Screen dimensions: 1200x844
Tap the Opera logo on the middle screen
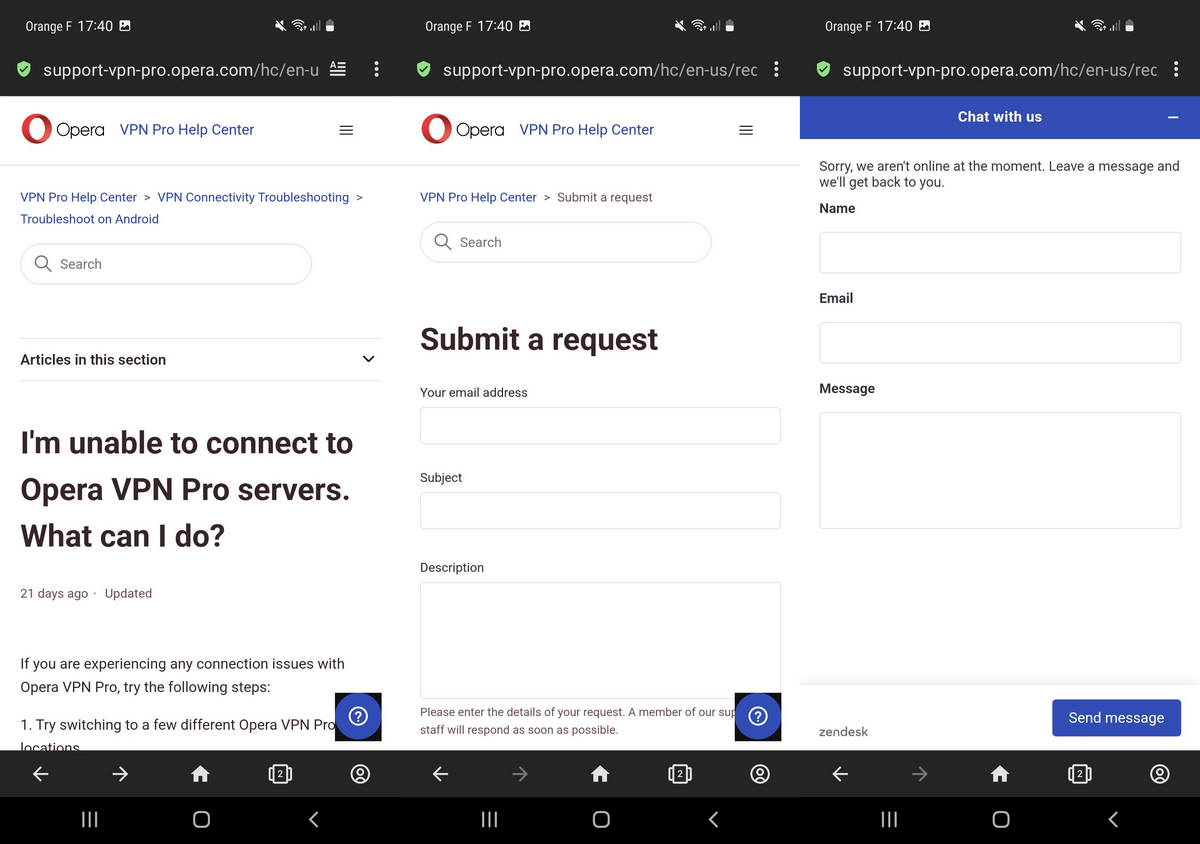click(x=462, y=129)
